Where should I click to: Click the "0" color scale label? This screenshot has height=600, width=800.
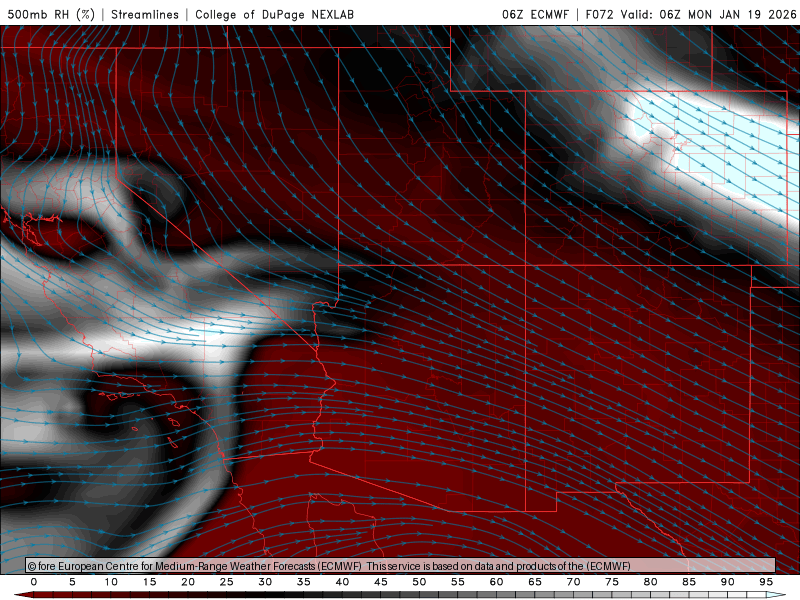click(x=34, y=582)
